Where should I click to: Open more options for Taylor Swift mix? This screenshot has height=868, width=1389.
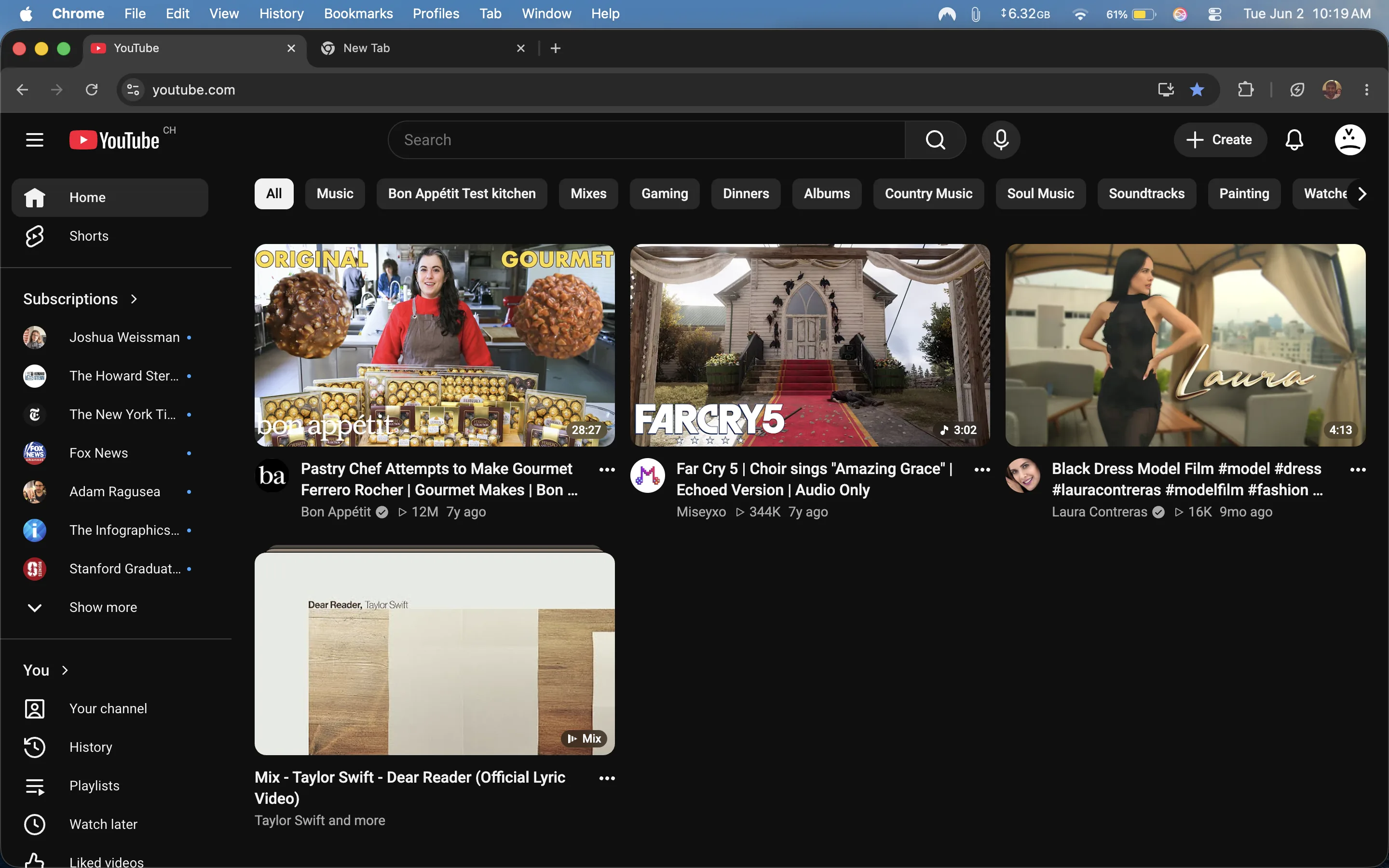pos(607,778)
